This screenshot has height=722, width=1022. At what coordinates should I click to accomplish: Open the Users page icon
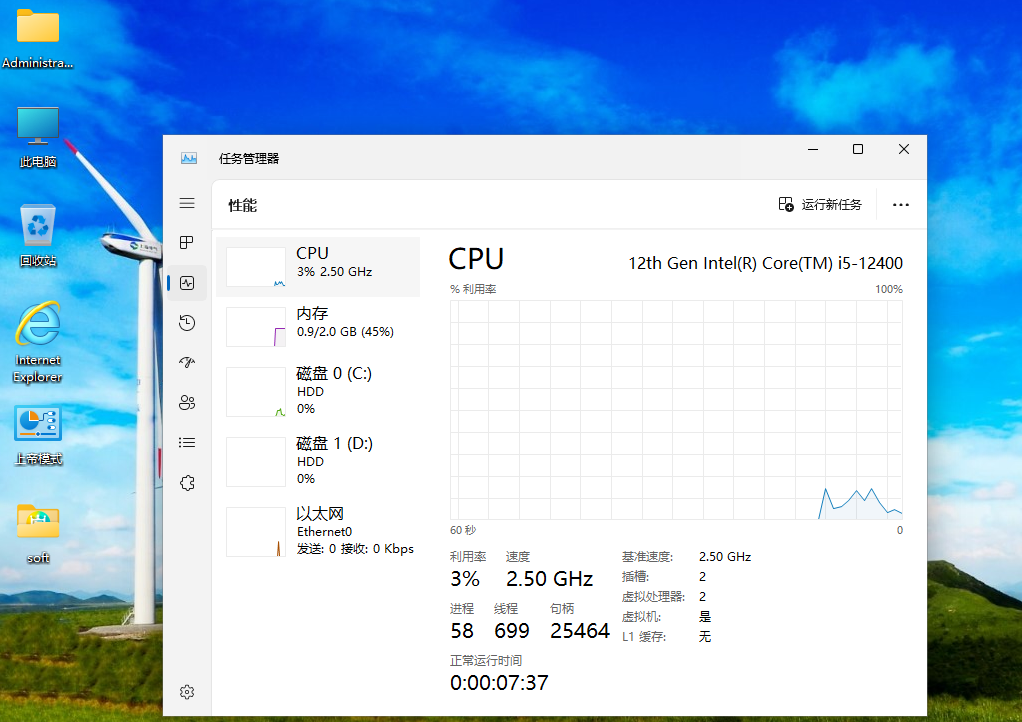pos(187,403)
